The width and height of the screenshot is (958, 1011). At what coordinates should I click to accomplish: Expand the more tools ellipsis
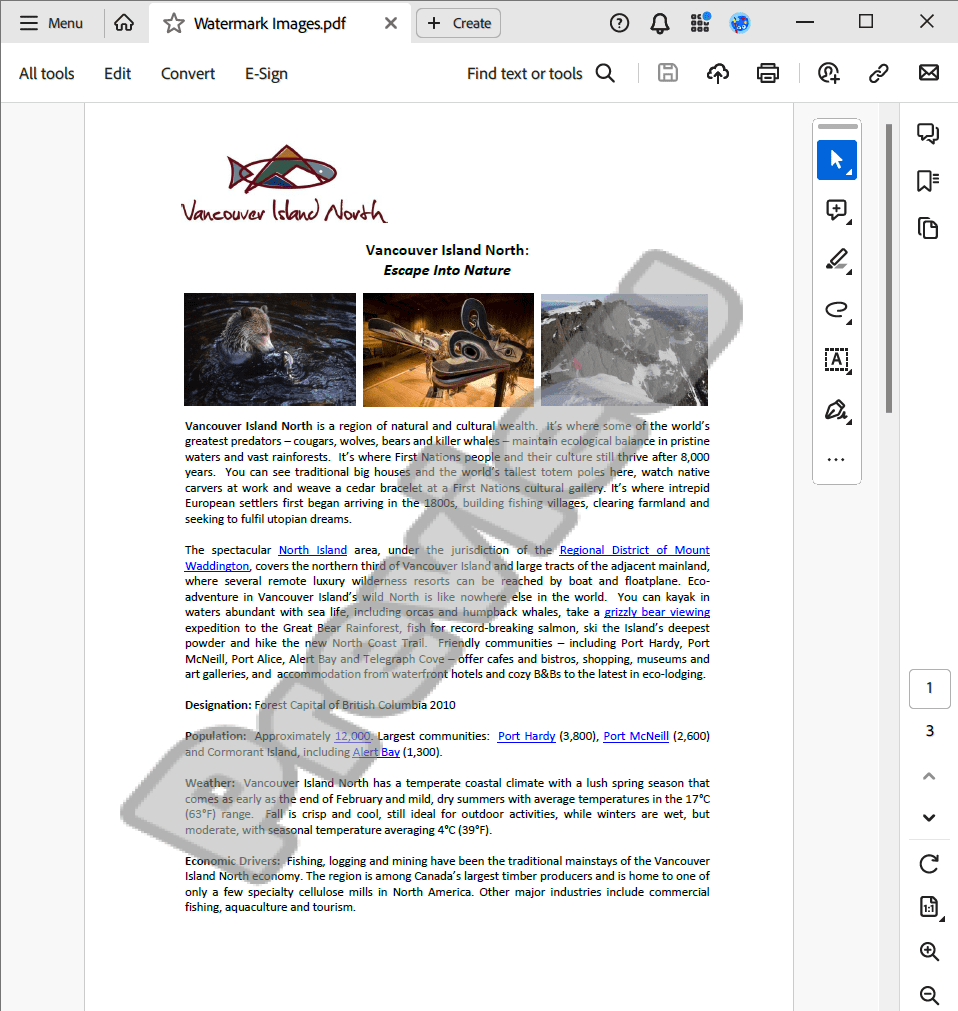837,459
